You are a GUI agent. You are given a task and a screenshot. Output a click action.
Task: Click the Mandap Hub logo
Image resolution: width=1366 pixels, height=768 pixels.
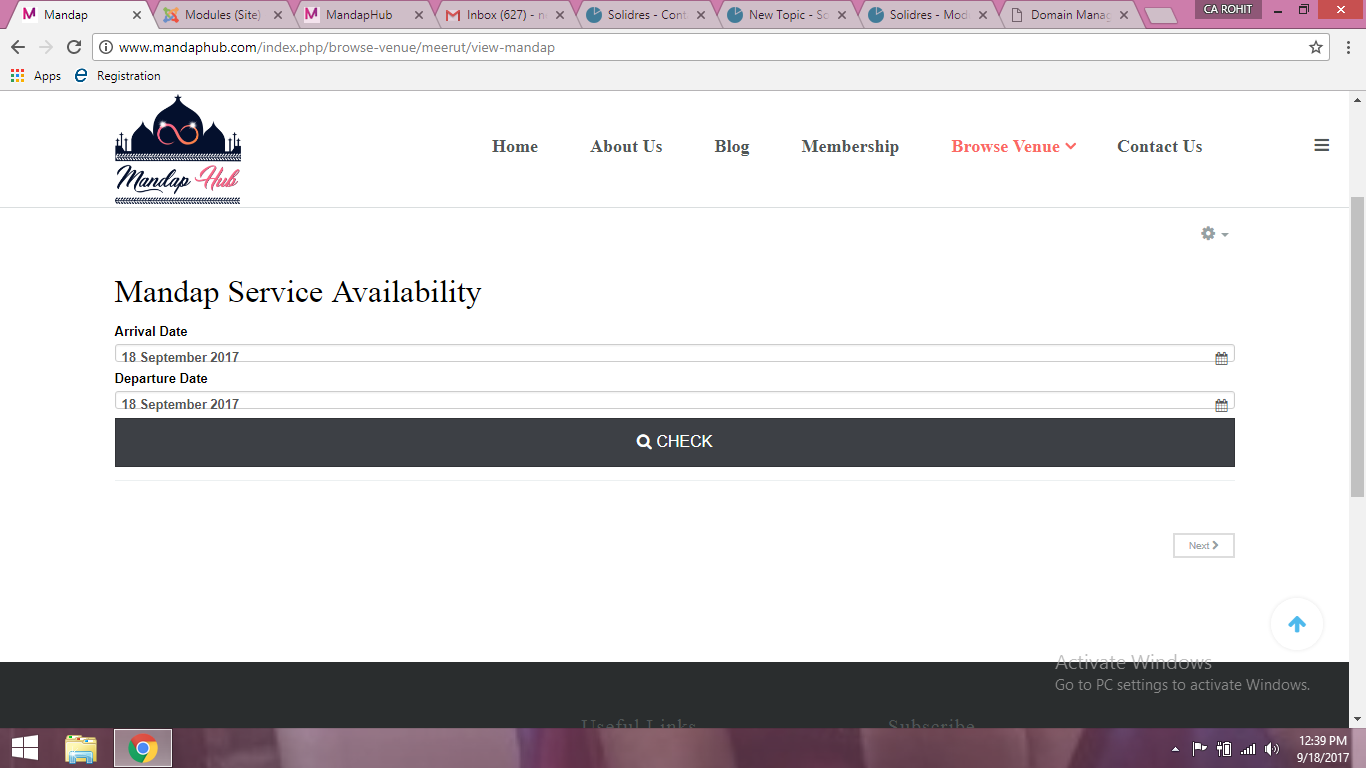pos(178,149)
